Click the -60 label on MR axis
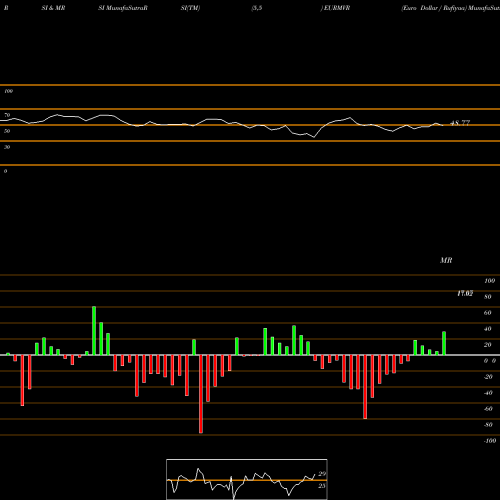The height and width of the screenshot is (500, 500). tap(488, 409)
